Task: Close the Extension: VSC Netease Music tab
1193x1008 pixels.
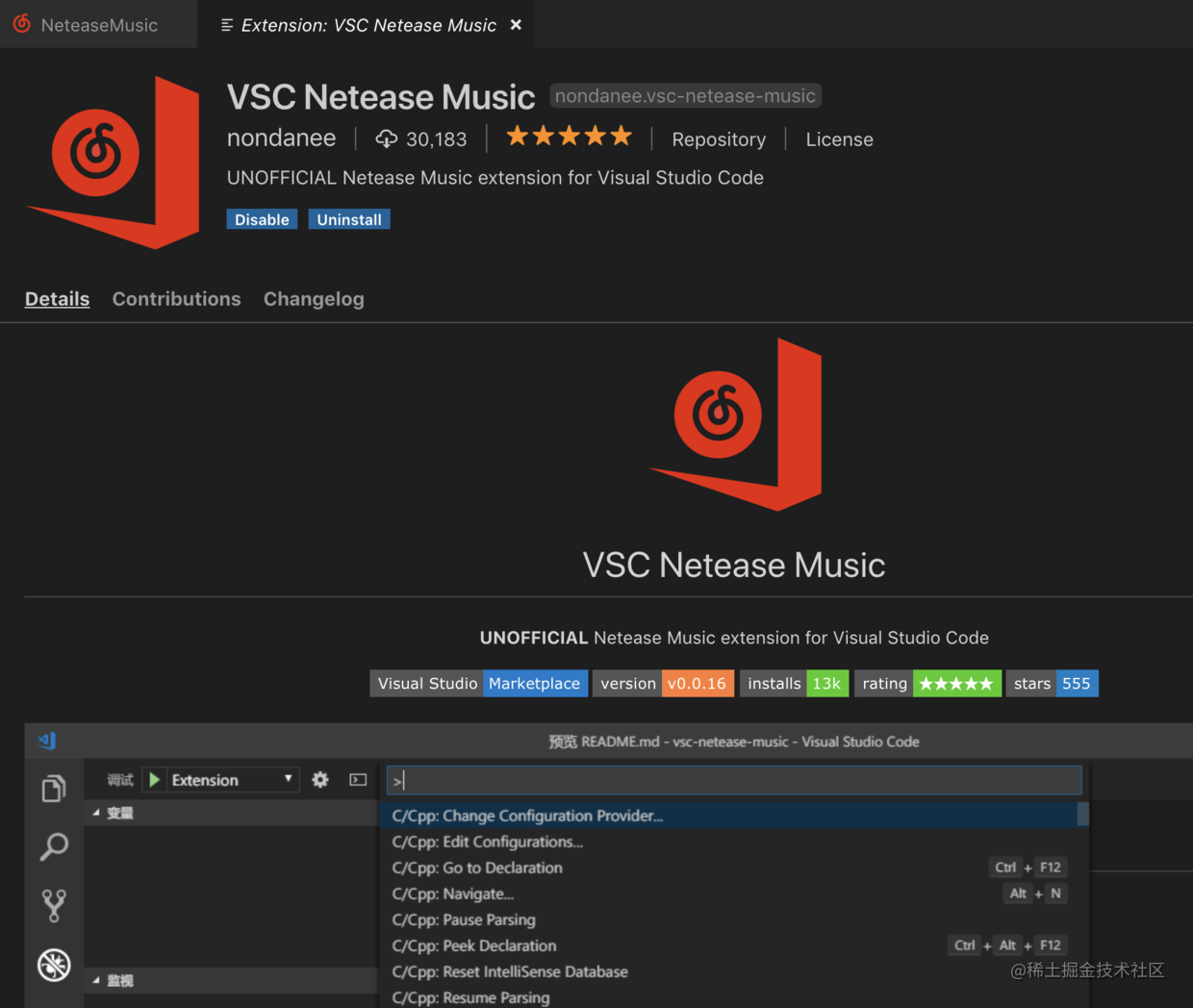Action: point(516,25)
